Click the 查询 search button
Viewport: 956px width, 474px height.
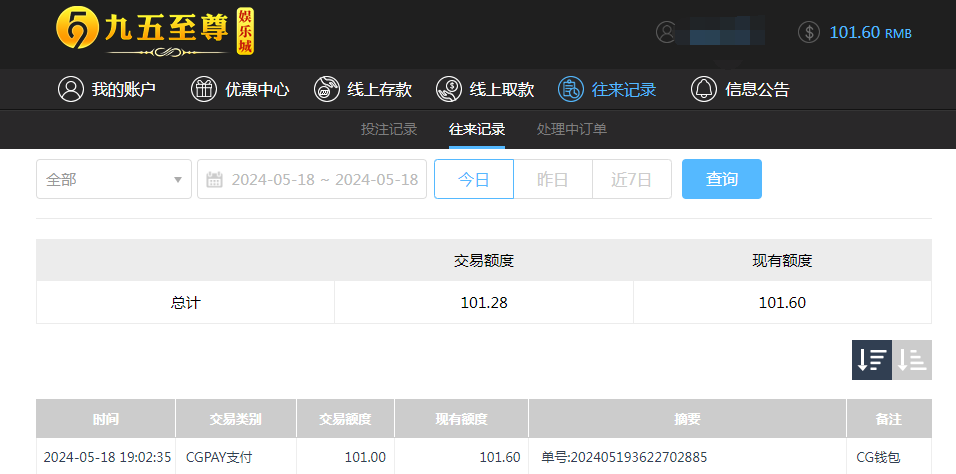722,179
